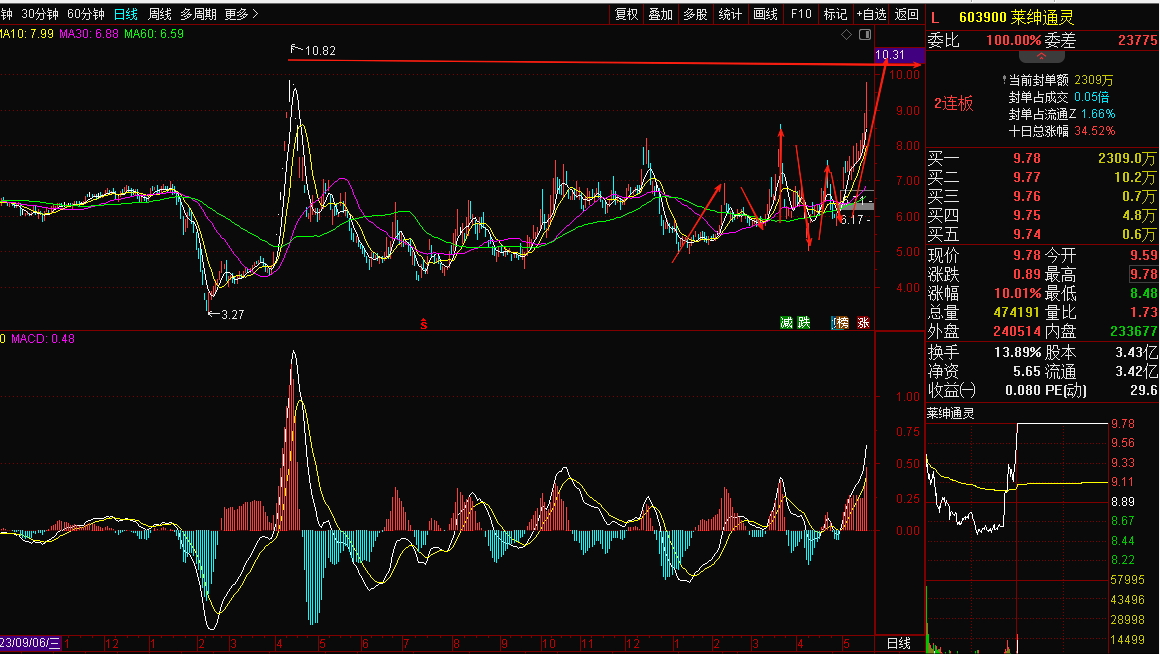Open the 多周期 multi-period view
Viewport: 1160px width, 654px height.
pyautogui.click(x=198, y=14)
